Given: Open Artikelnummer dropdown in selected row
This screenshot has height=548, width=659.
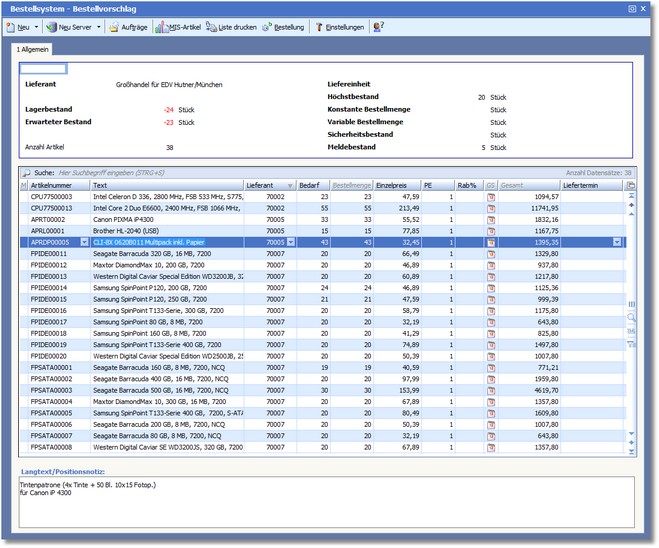Looking at the screenshot, I should [83, 242].
